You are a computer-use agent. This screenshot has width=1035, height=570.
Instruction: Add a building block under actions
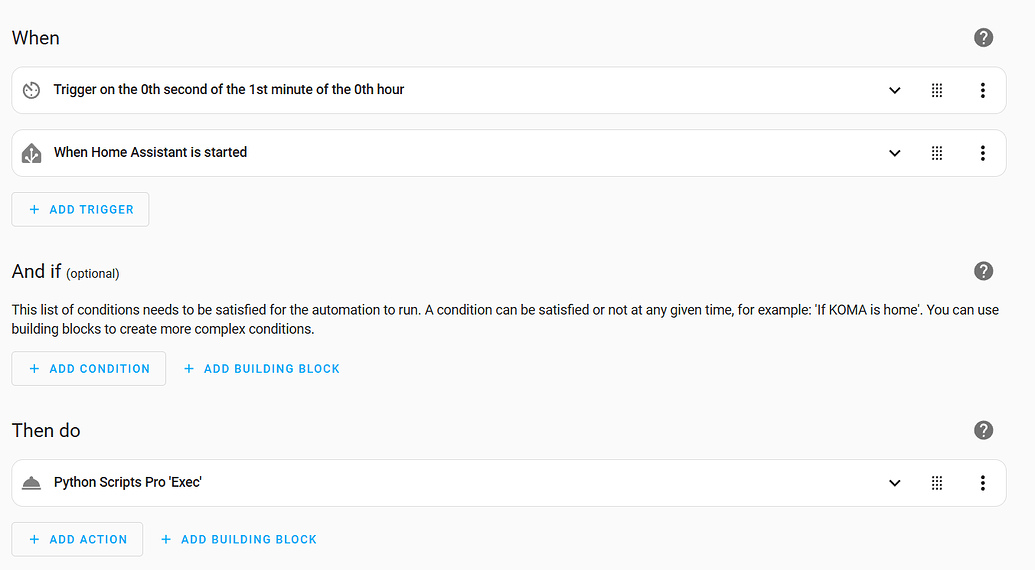click(239, 540)
